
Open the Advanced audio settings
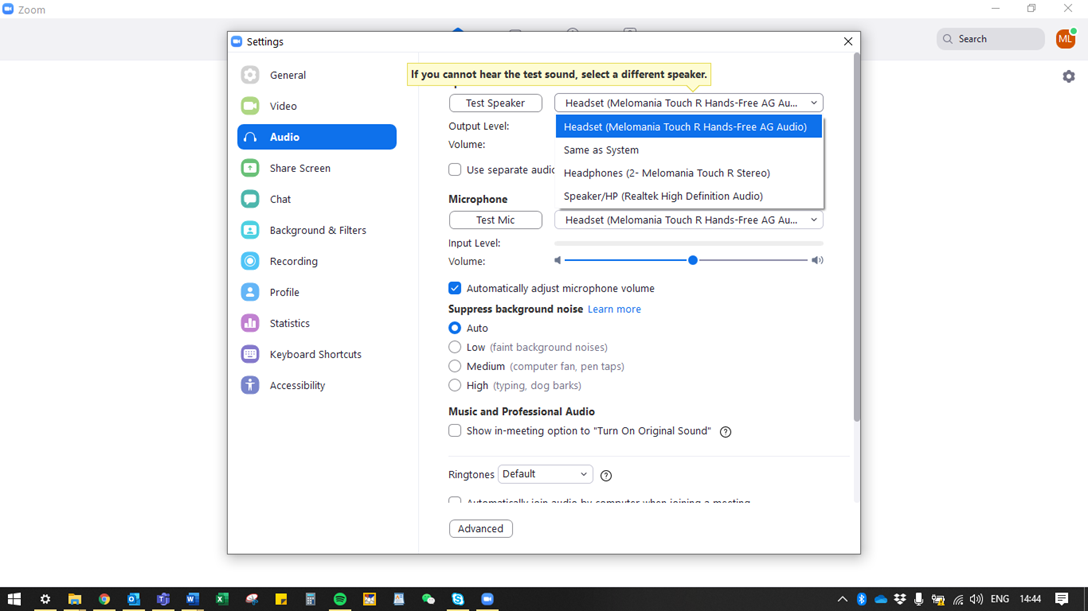click(x=481, y=528)
